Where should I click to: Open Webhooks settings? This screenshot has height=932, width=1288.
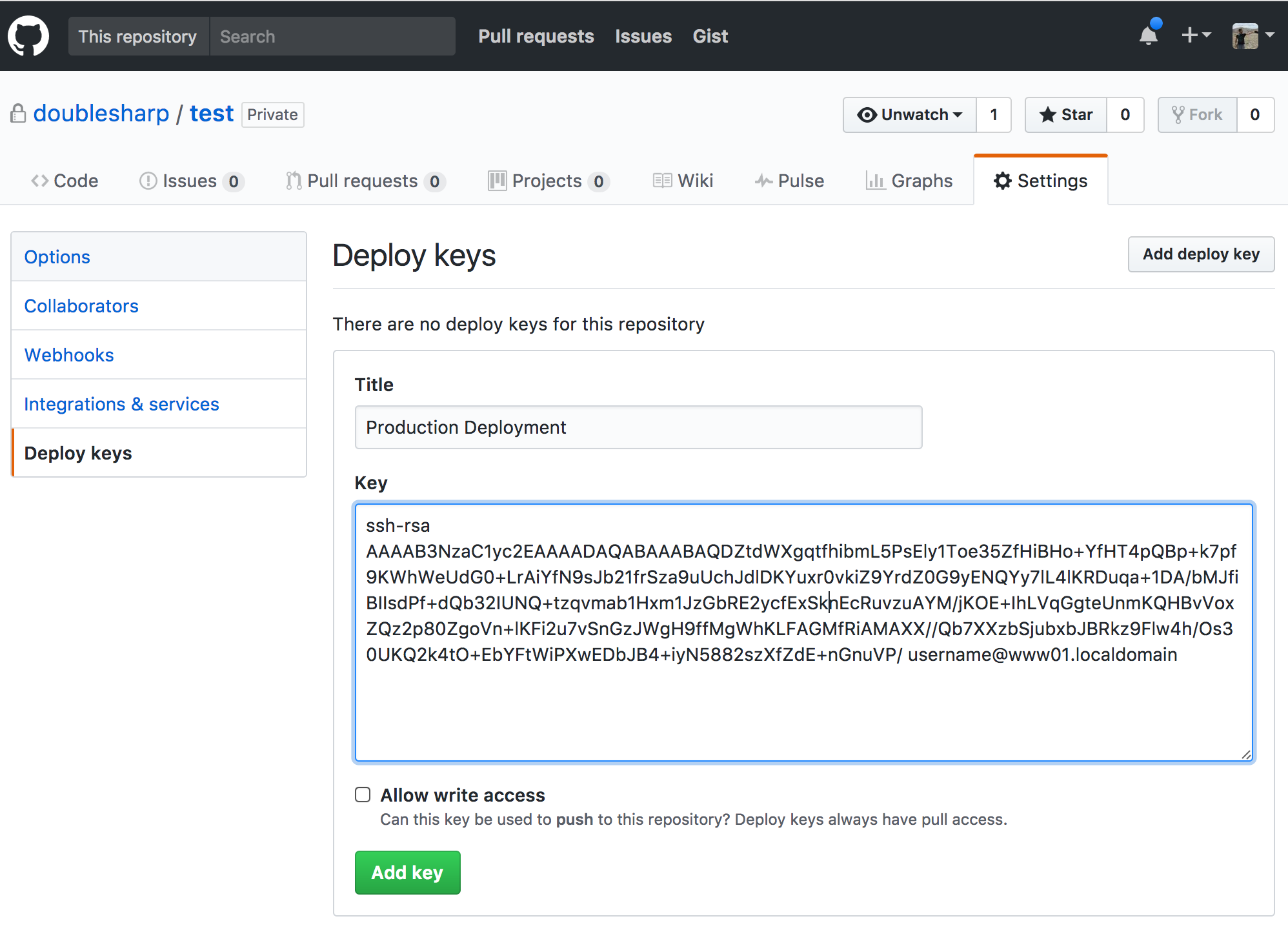pyautogui.click(x=159, y=355)
